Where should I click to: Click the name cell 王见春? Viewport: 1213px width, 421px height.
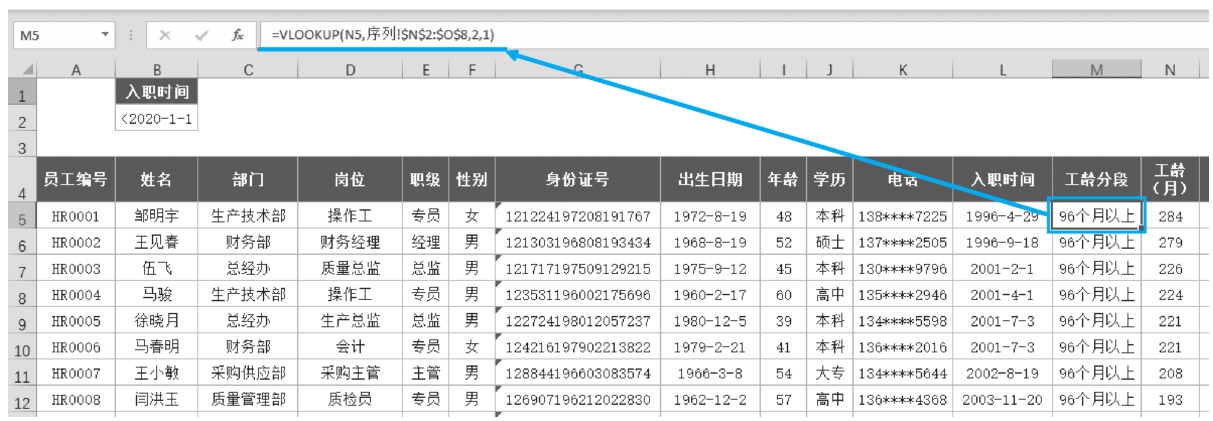click(x=157, y=242)
